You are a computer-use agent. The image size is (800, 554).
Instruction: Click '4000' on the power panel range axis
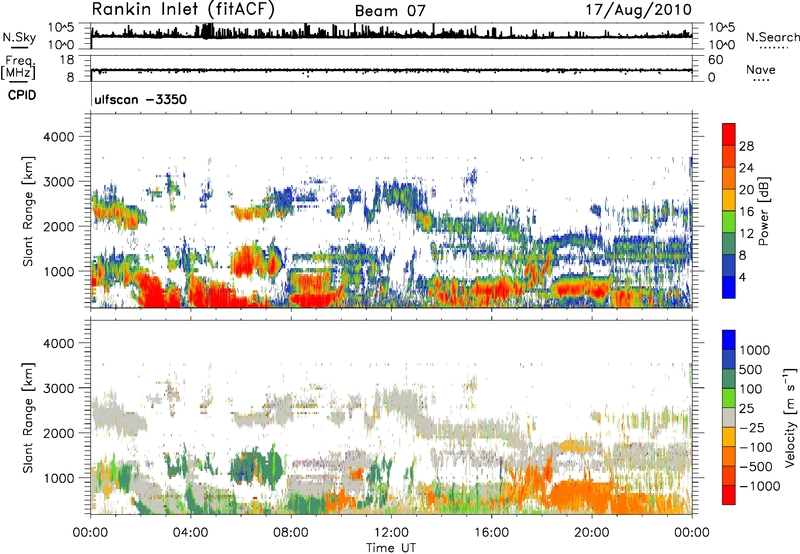pos(58,137)
